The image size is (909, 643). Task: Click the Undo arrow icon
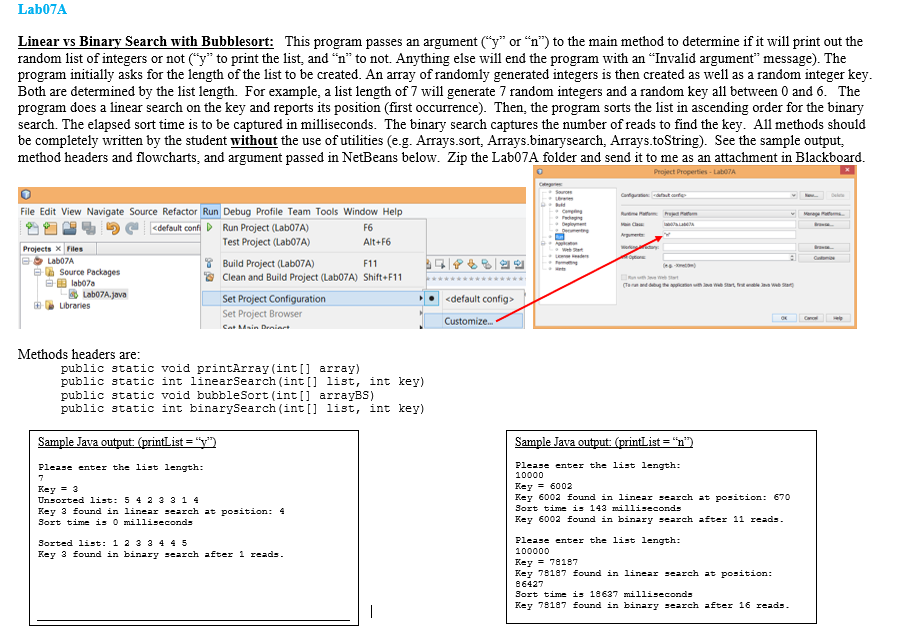click(113, 228)
